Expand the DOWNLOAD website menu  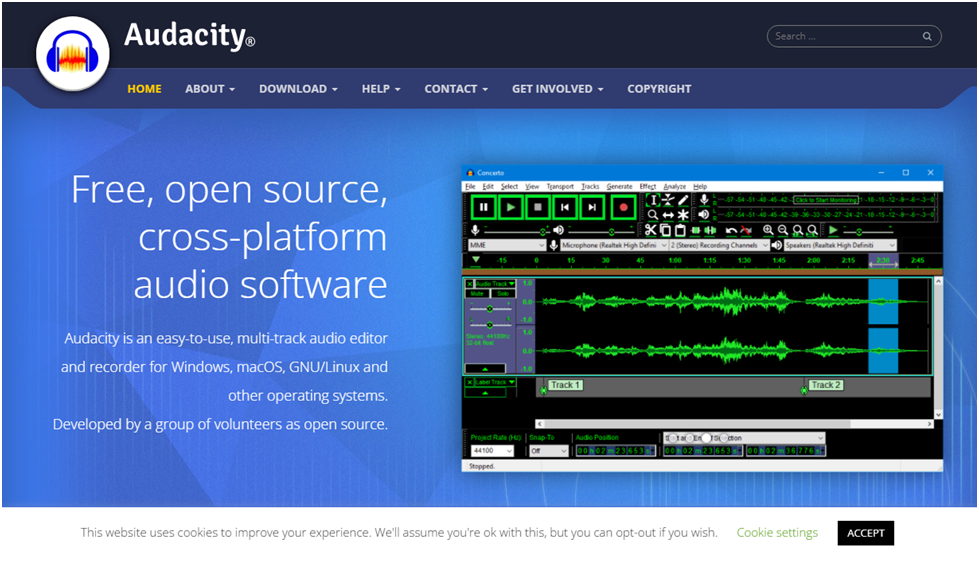[x=298, y=89]
